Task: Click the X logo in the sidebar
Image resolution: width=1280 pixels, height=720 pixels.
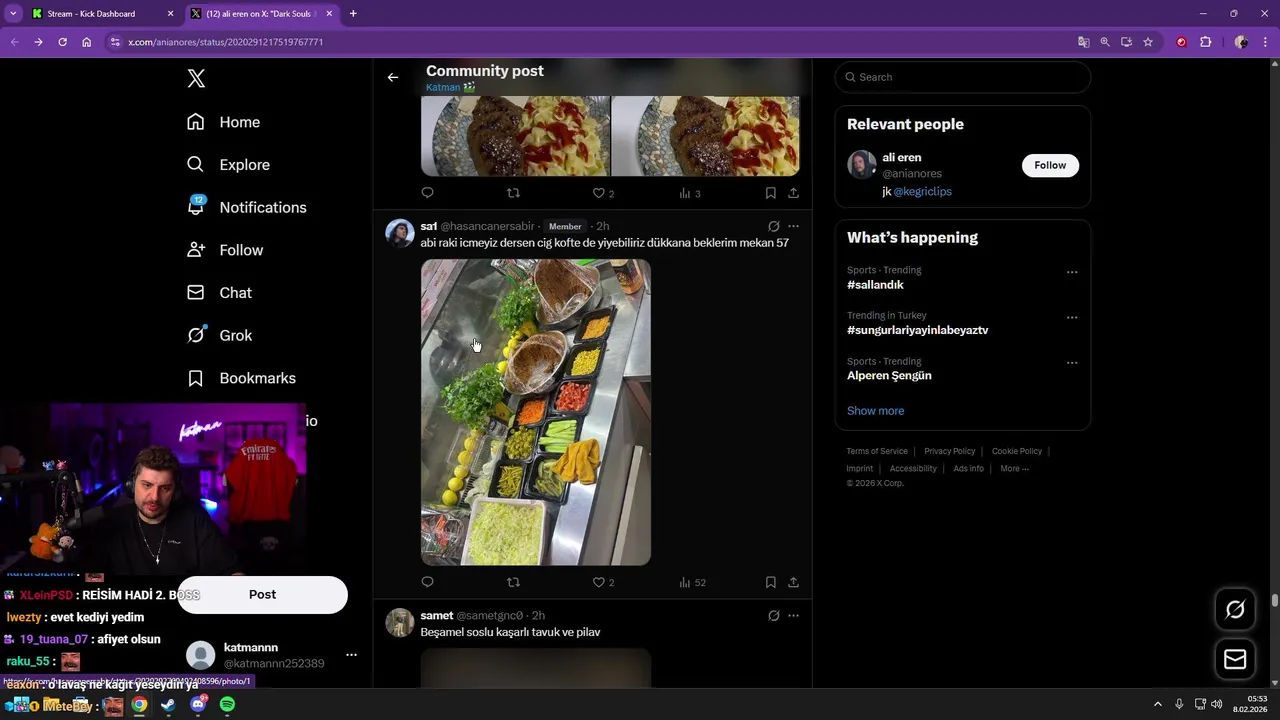Action: coord(196,79)
